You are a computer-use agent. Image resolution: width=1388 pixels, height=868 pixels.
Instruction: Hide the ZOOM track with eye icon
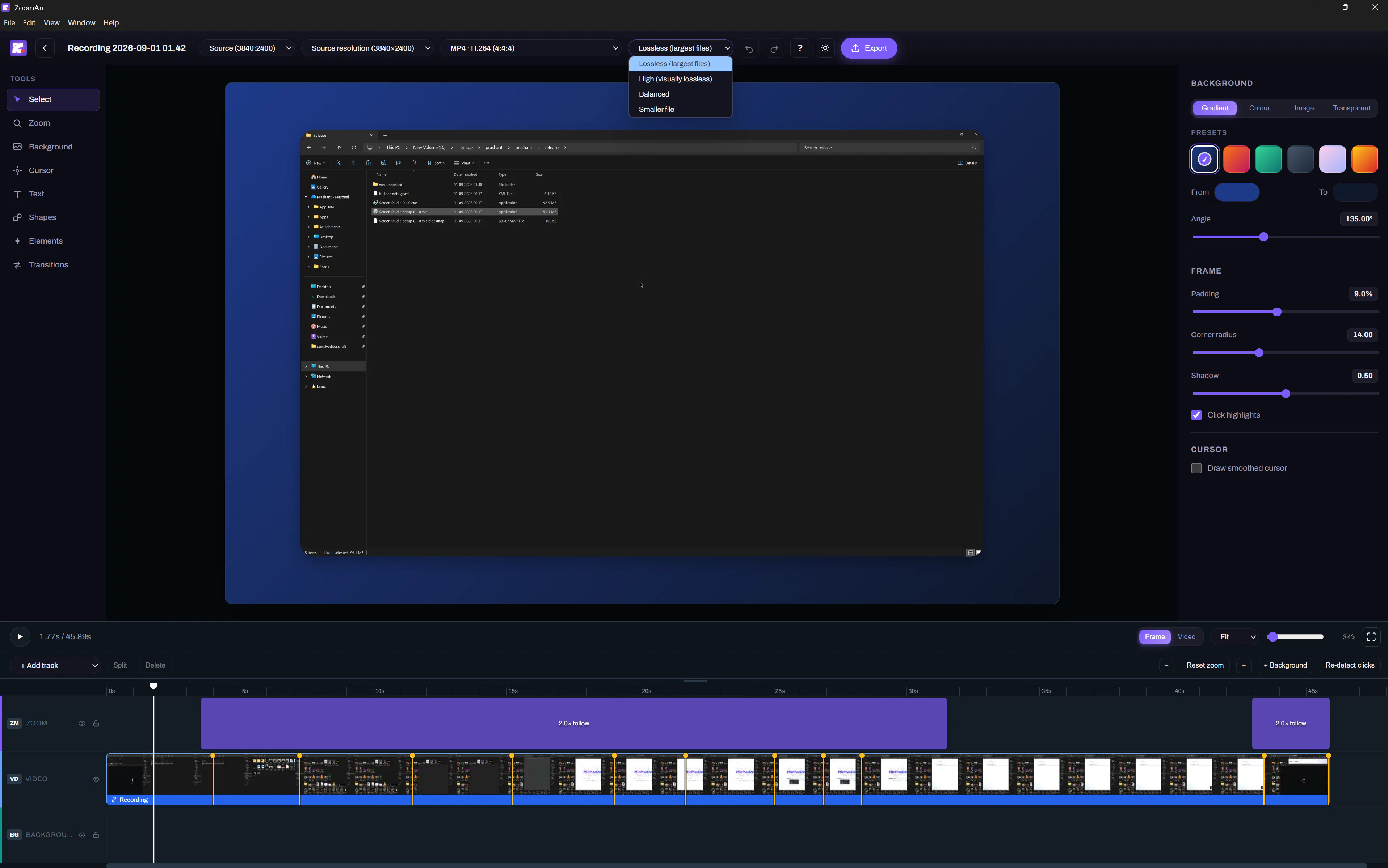coord(82,723)
